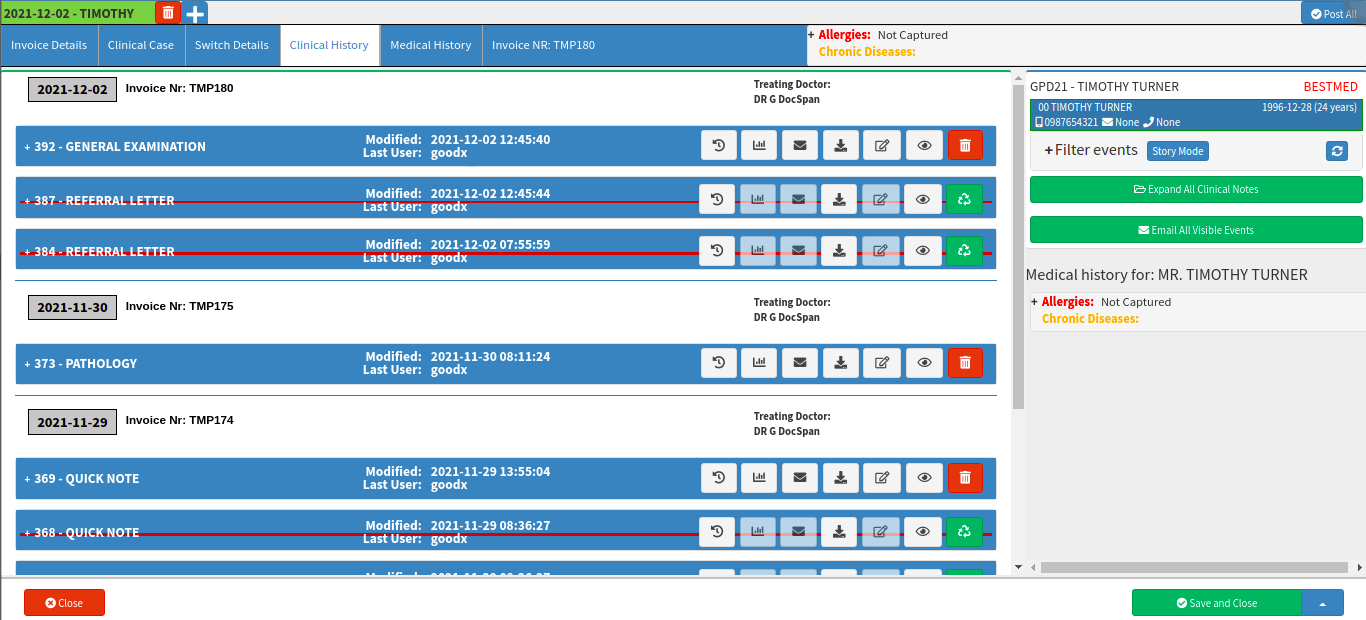
Task: Toggle Story Mode button
Action: pos(1177,151)
